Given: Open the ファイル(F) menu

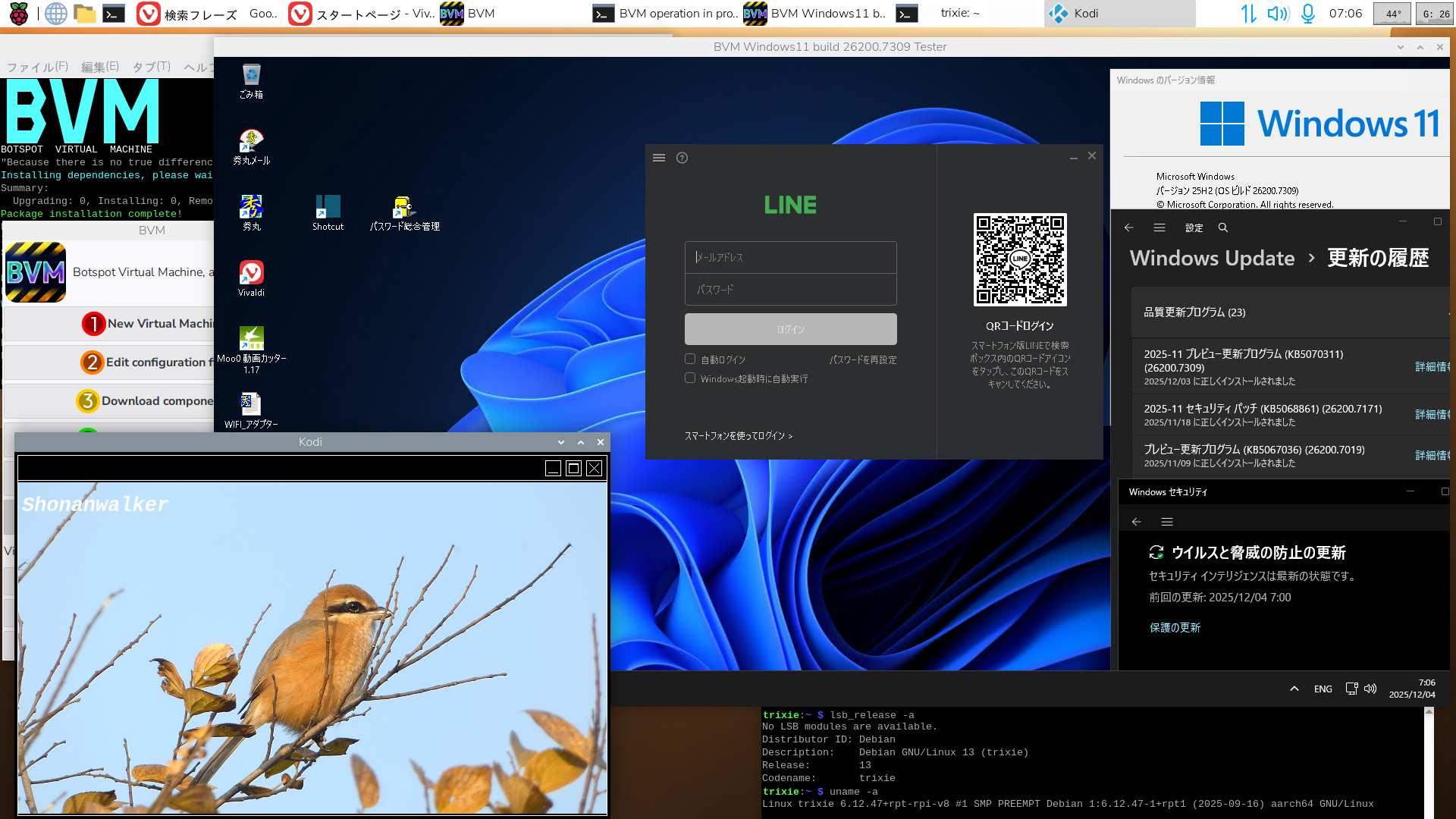Looking at the screenshot, I should pyautogui.click(x=37, y=67).
